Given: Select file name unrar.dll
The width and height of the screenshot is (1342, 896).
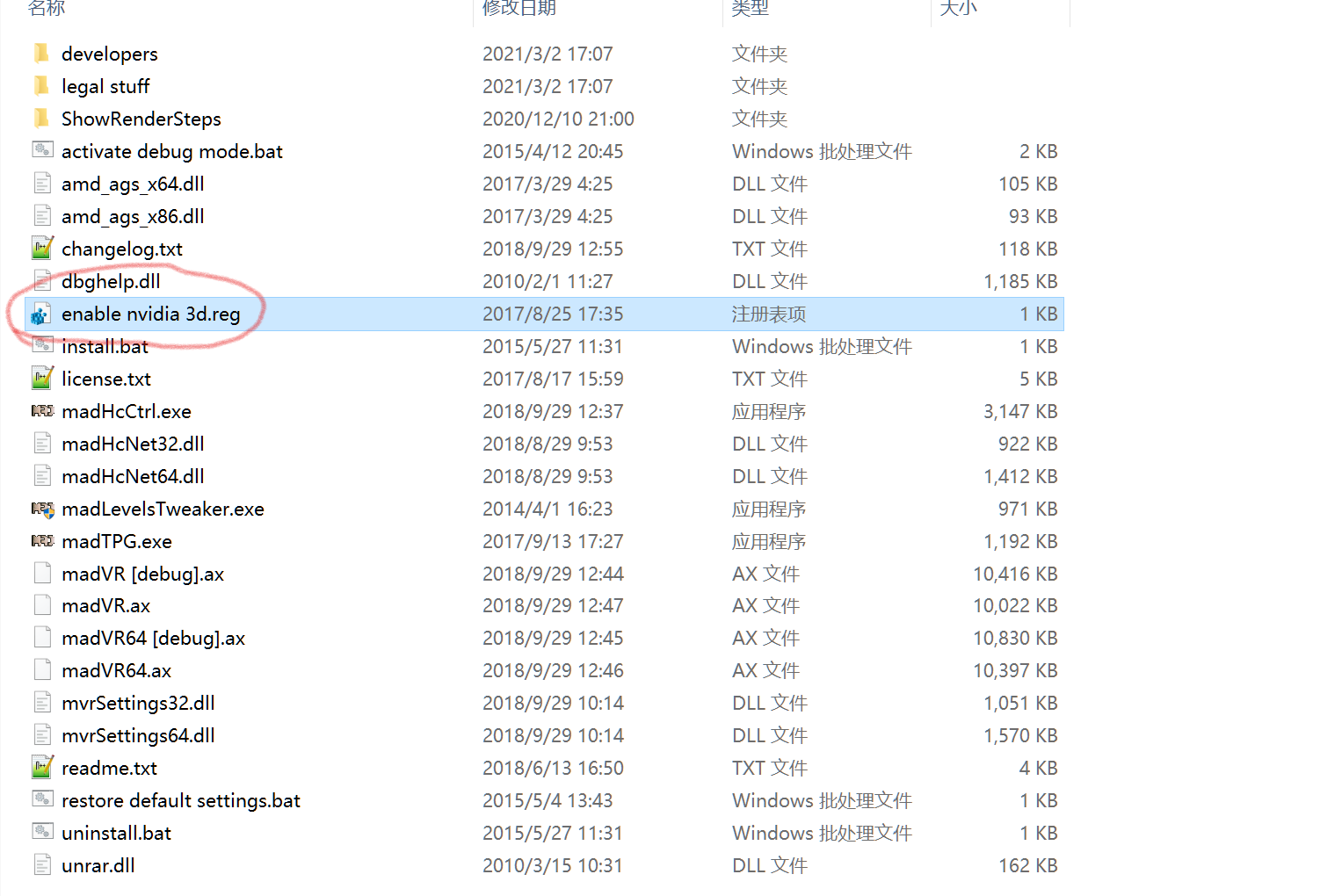Looking at the screenshot, I should tap(98, 865).
